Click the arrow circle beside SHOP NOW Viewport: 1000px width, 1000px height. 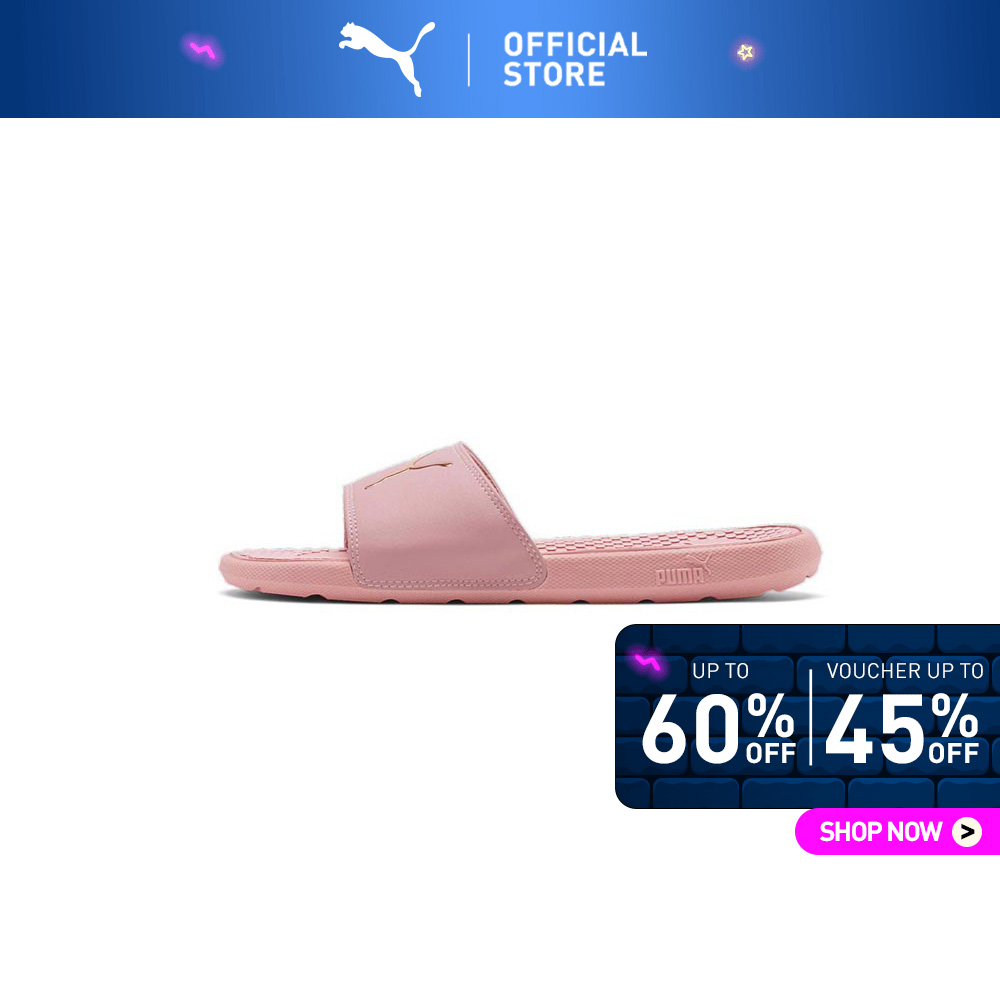pos(967,832)
